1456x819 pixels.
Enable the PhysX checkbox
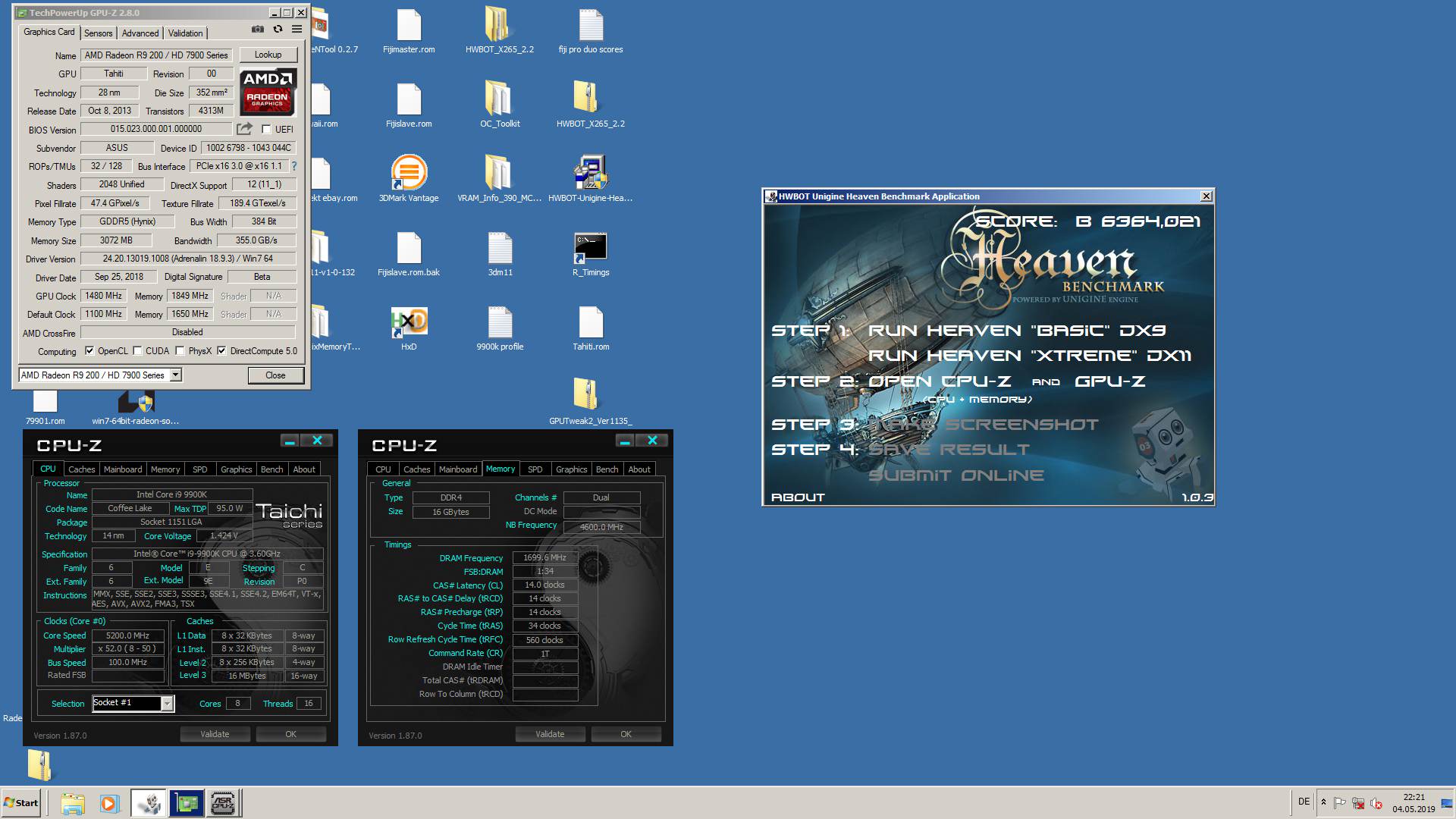[180, 351]
